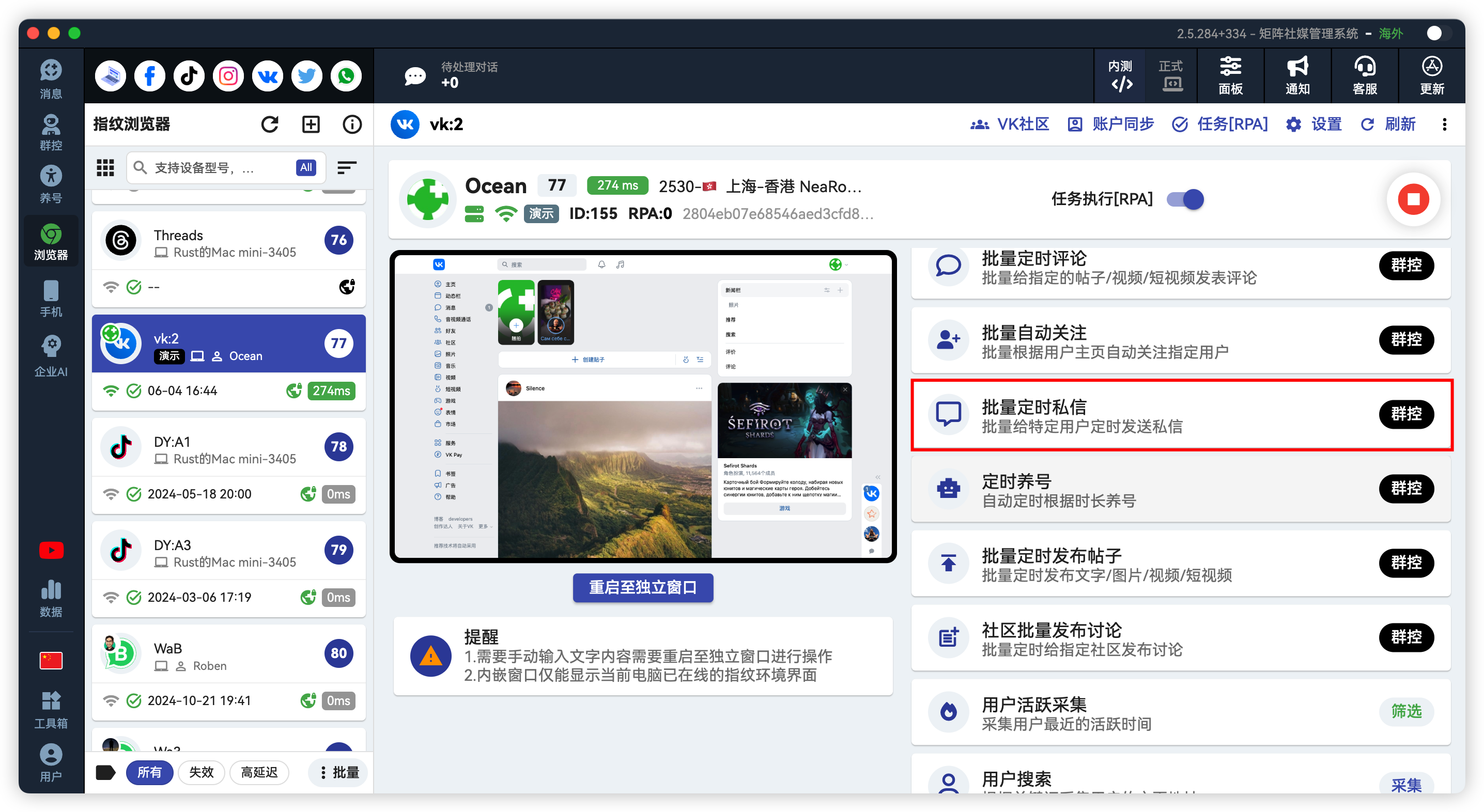This screenshot has width=1484, height=812.
Task: Open the 数据 data sidebar section
Action: point(51,598)
